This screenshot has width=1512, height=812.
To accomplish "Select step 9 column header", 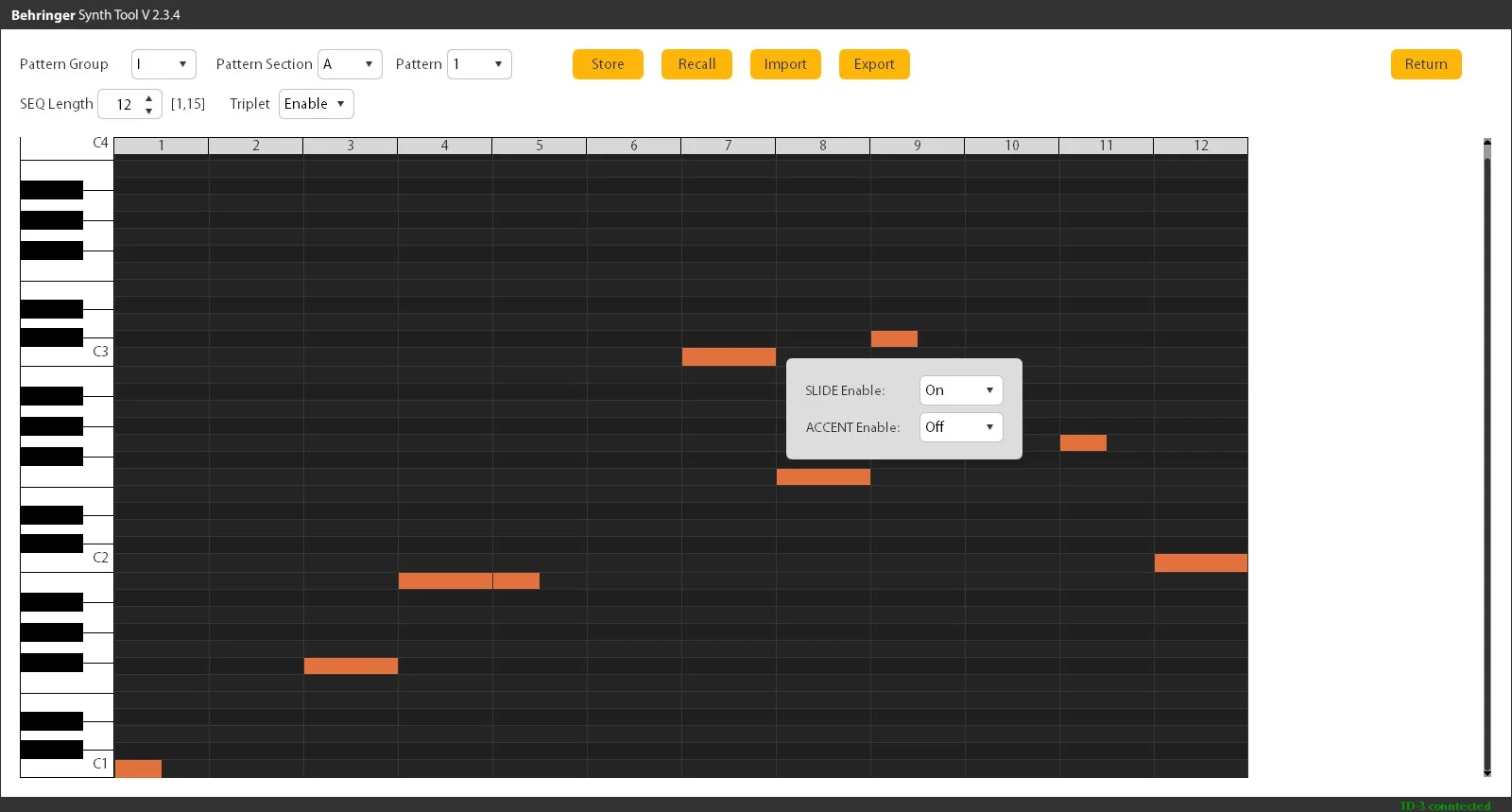I will click(918, 146).
